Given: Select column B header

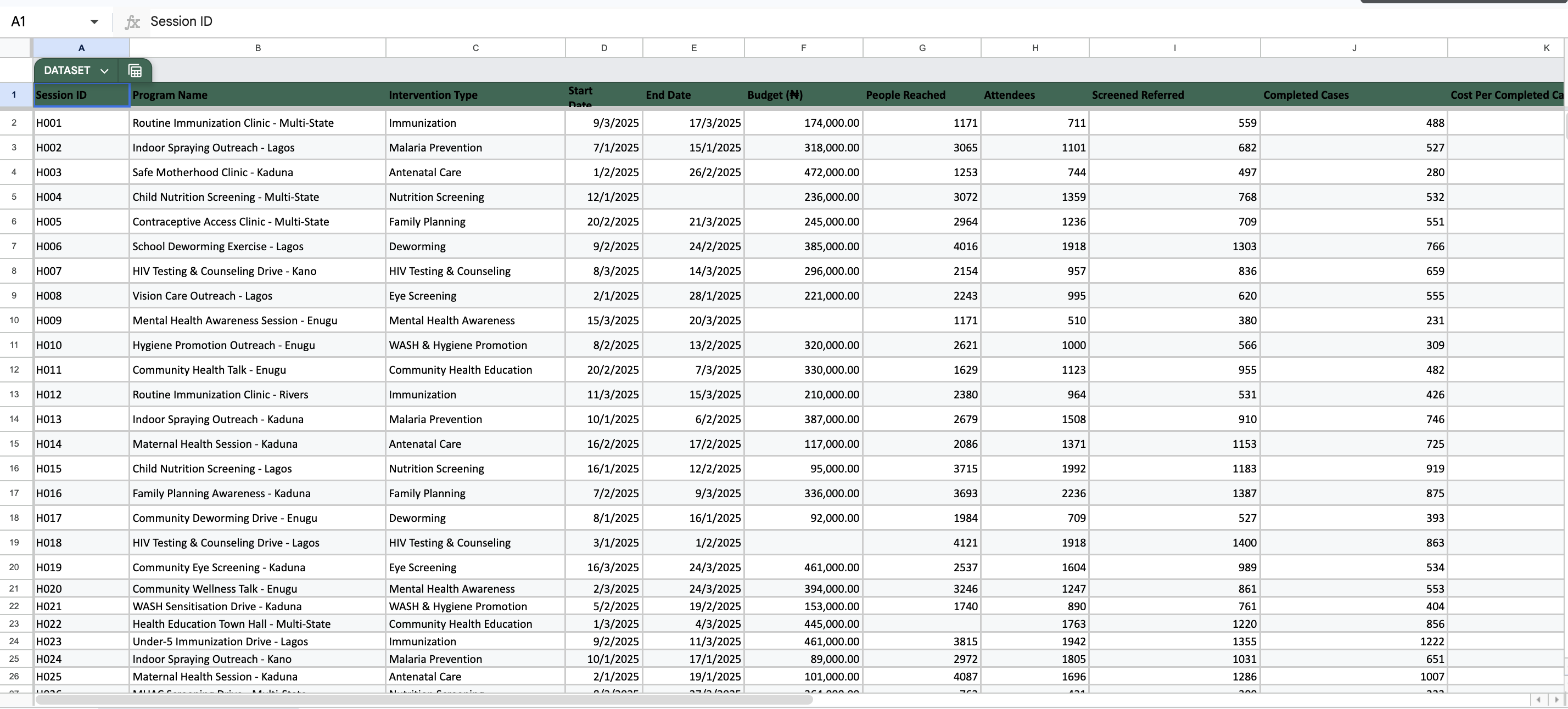Looking at the screenshot, I should [x=257, y=48].
